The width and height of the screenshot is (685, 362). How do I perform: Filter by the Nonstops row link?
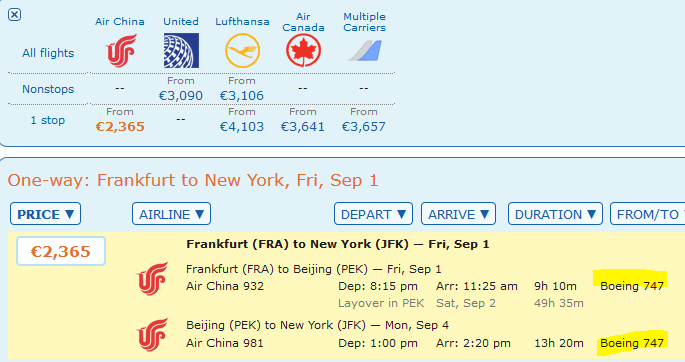[48, 89]
